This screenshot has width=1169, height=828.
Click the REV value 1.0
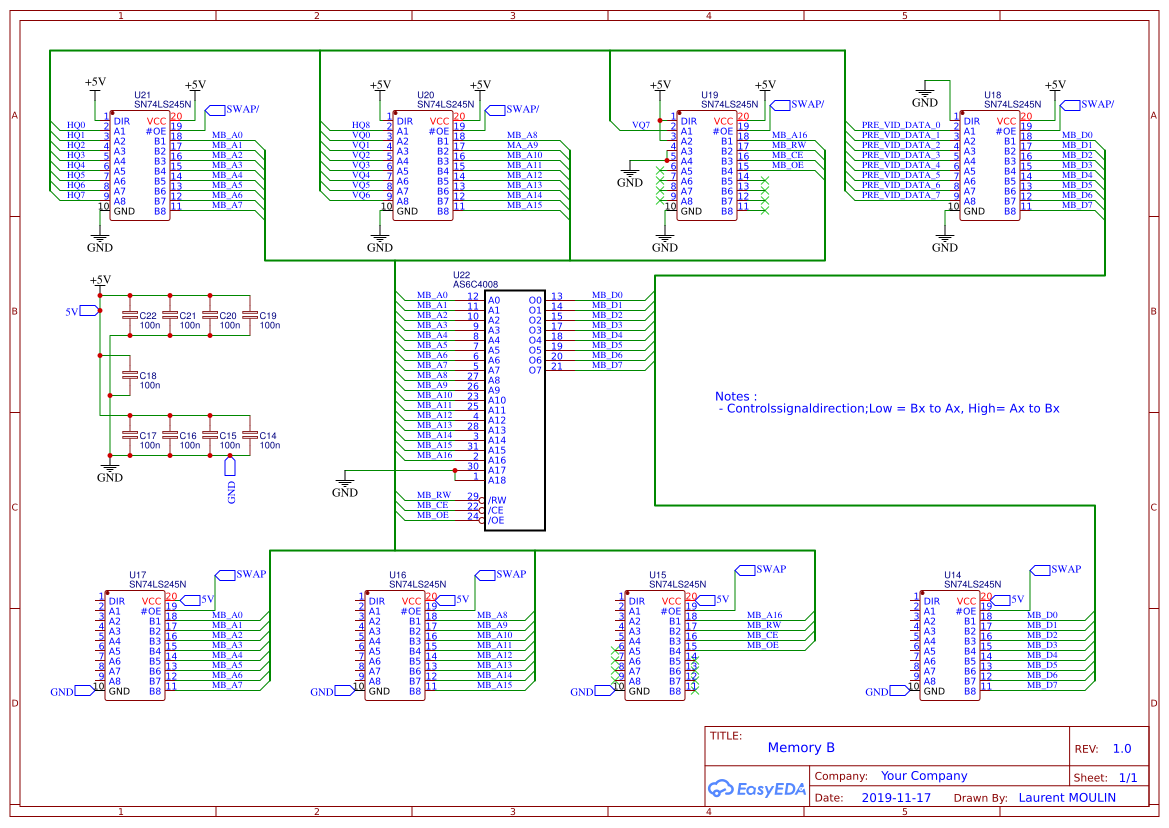[x=1121, y=749]
